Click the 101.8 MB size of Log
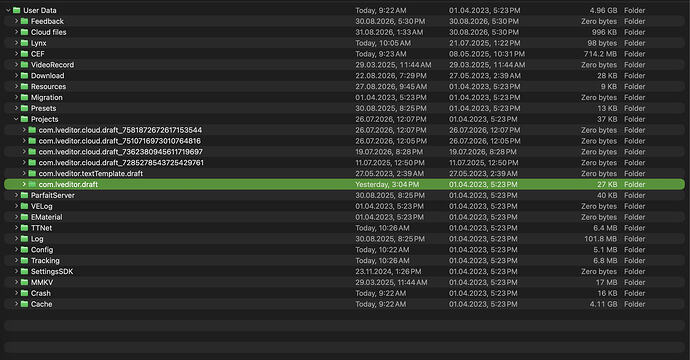 coord(601,239)
